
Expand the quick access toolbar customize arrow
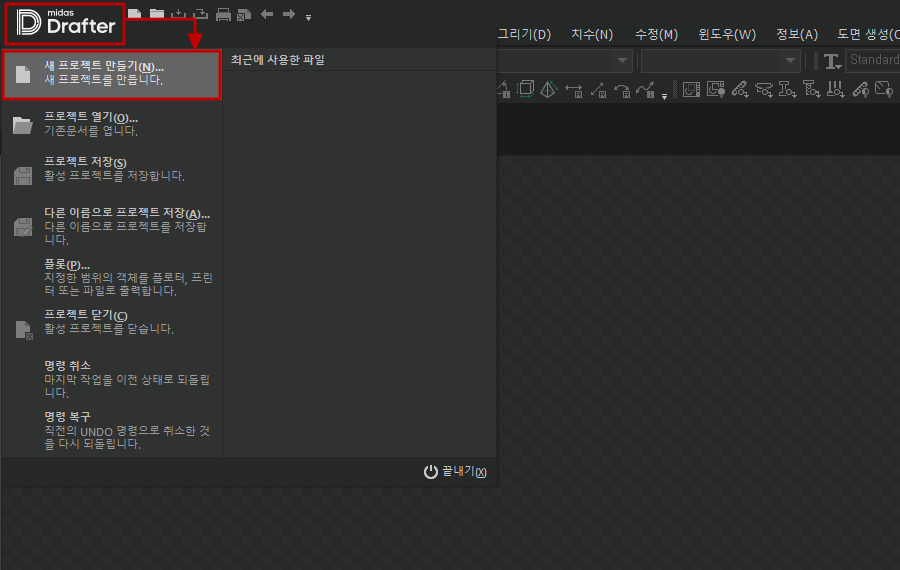pos(308,18)
